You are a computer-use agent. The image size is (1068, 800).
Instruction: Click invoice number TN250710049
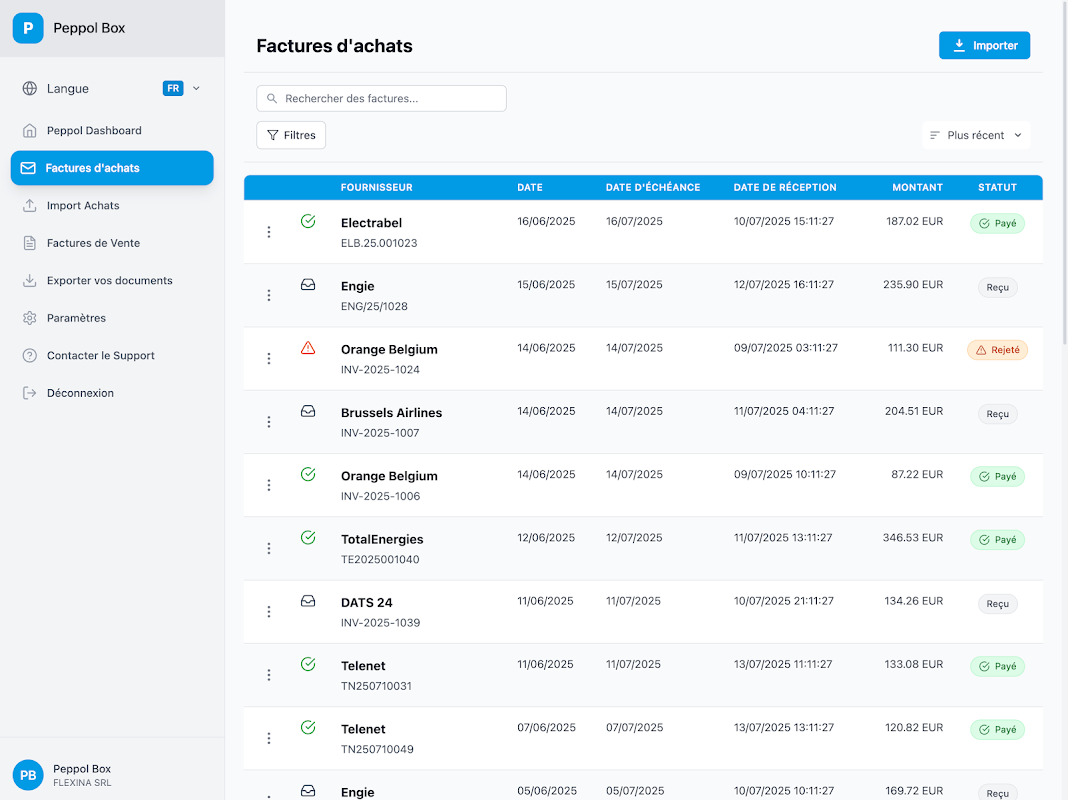click(377, 750)
